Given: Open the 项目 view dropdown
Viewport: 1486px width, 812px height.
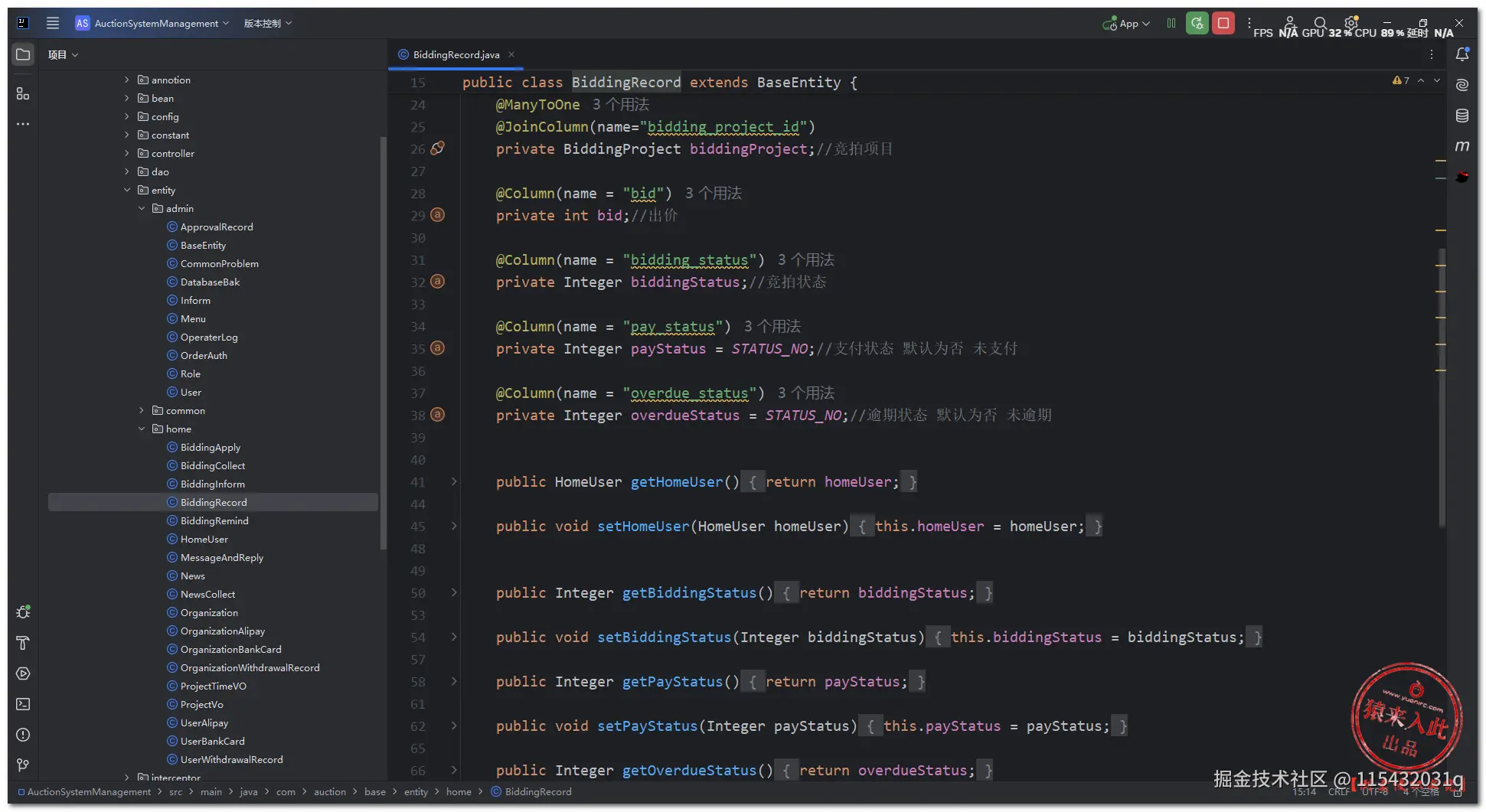Looking at the screenshot, I should [x=63, y=54].
